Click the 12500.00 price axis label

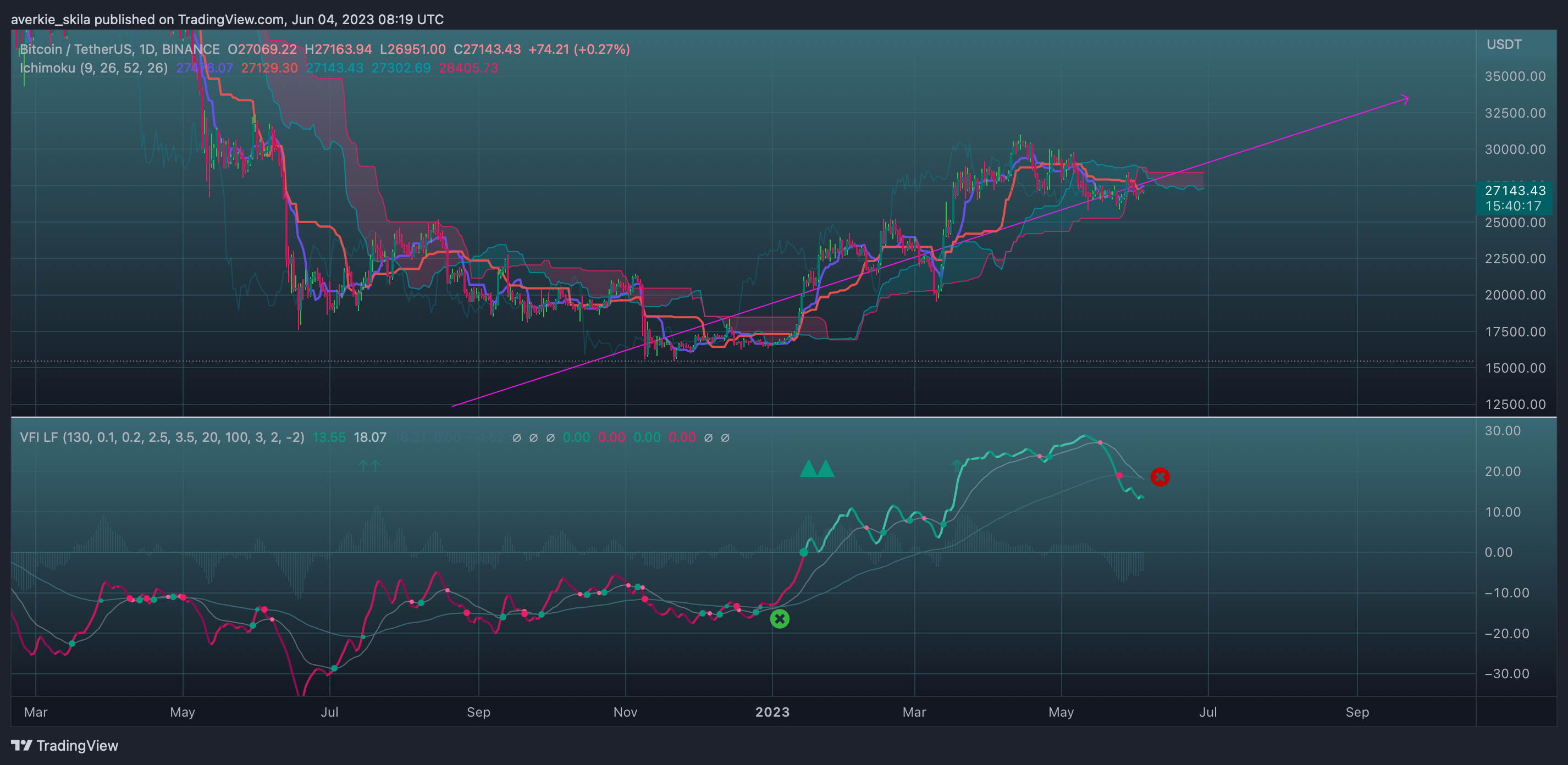1515,404
